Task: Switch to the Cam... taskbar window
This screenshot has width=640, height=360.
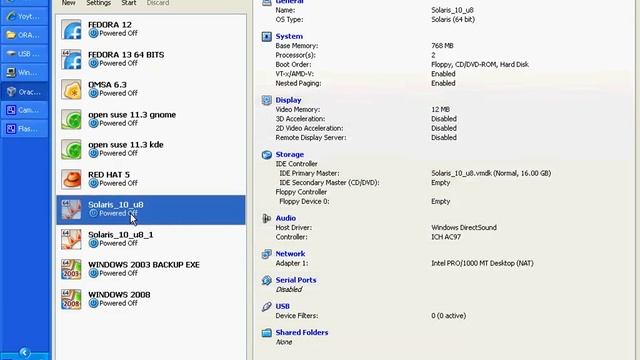Action: [24, 110]
